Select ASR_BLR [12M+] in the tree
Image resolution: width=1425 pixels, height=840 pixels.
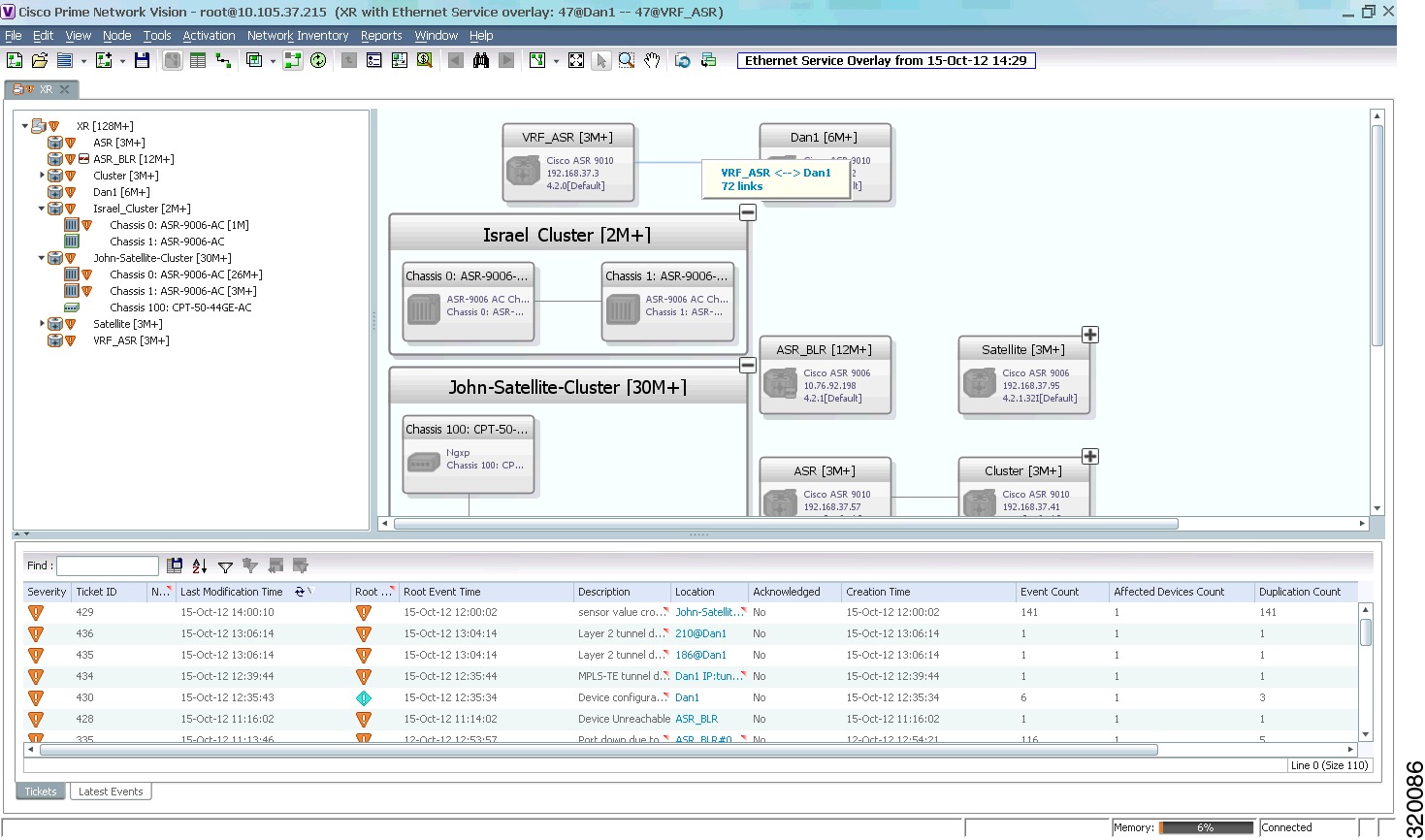point(134,159)
